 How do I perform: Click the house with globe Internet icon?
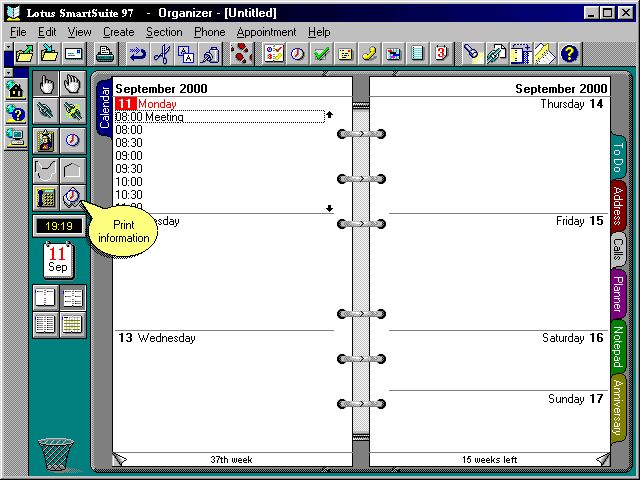tap(16, 89)
